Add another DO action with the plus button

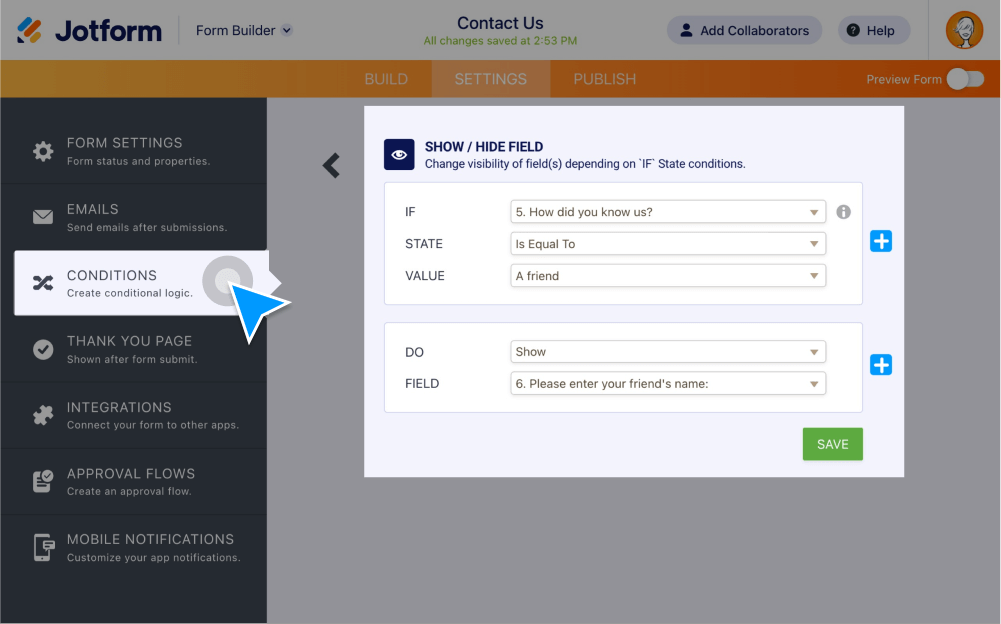tap(880, 364)
